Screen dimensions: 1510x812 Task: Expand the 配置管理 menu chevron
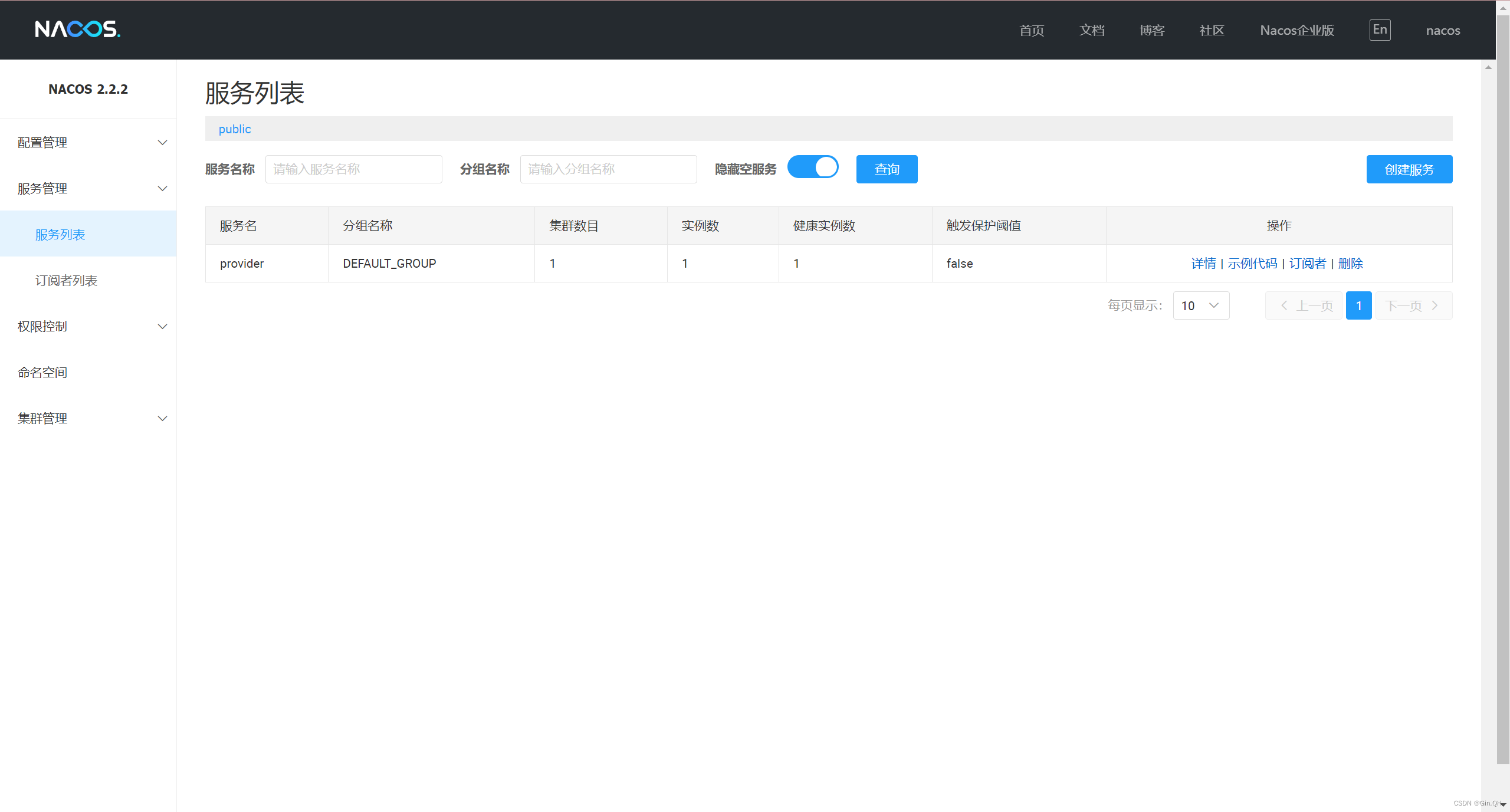pyautogui.click(x=162, y=143)
